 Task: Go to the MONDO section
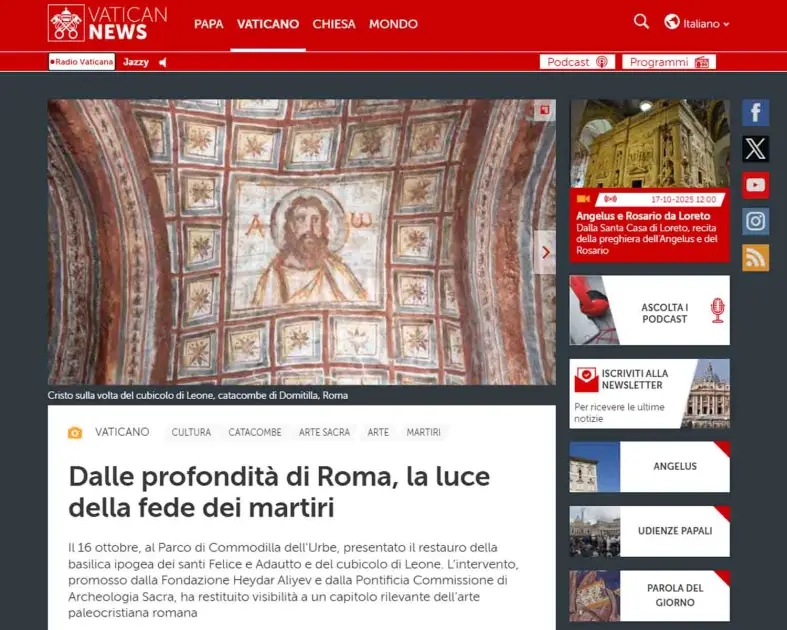393,24
